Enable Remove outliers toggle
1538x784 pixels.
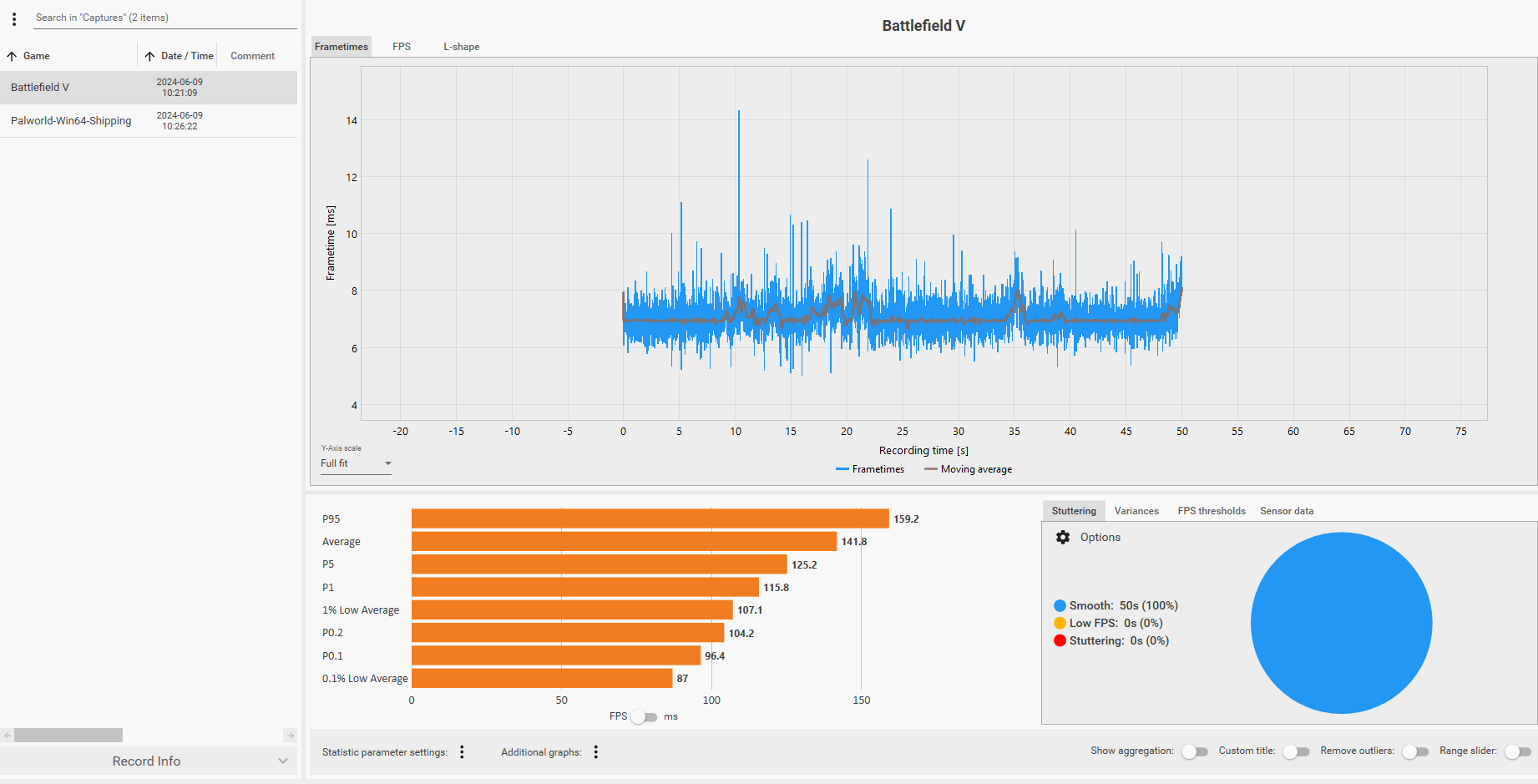pyautogui.click(x=1415, y=751)
